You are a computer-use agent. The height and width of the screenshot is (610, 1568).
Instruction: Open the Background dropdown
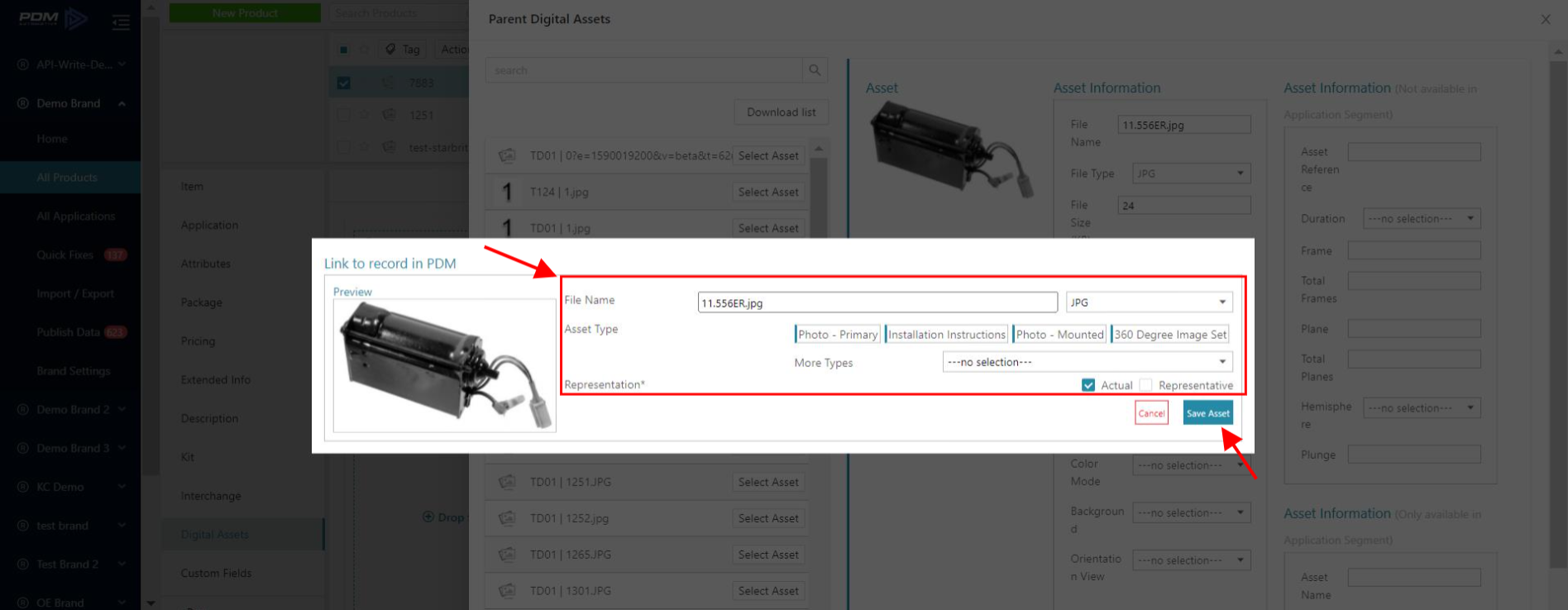[x=1191, y=512]
